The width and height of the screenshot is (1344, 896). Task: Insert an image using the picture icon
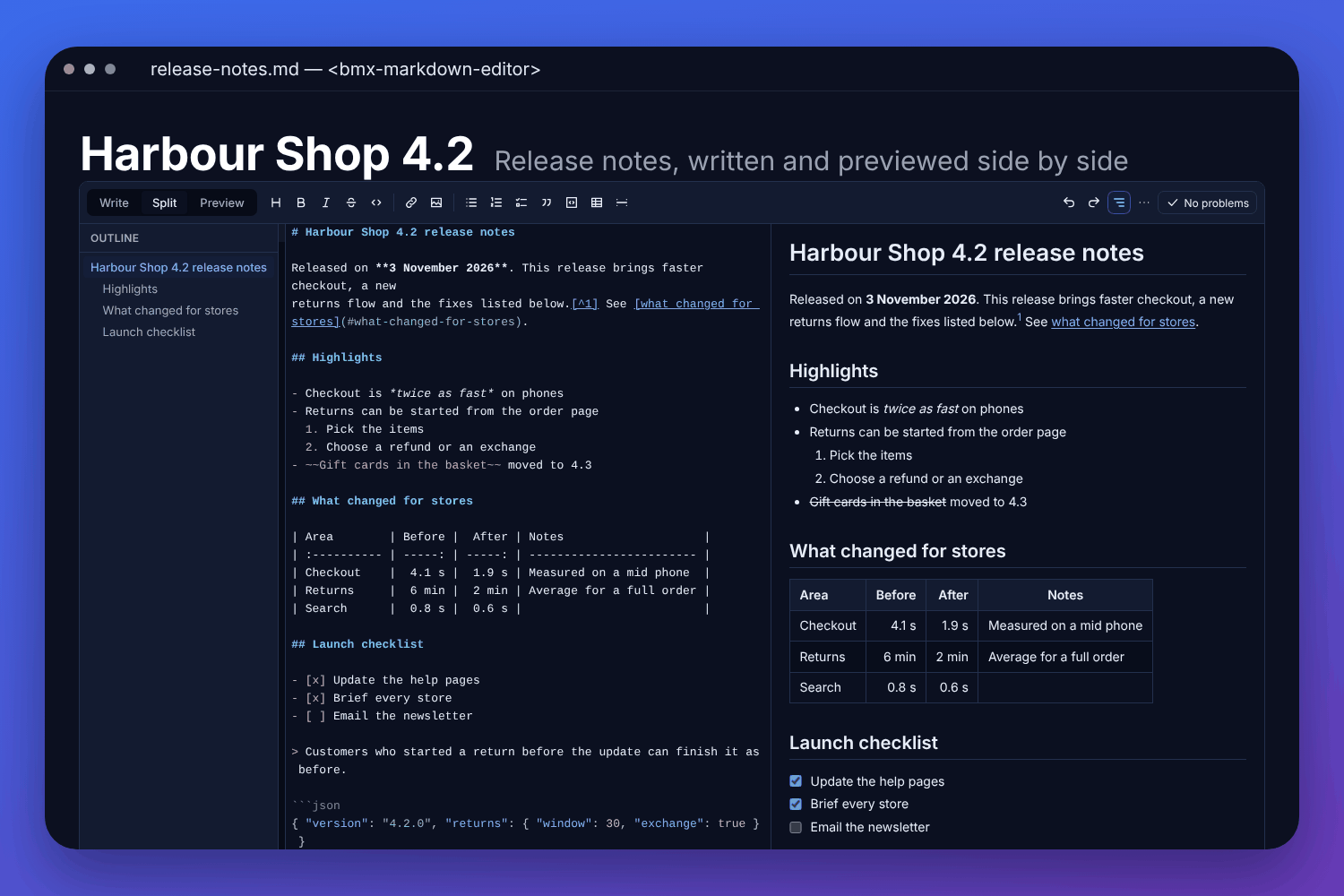436,202
